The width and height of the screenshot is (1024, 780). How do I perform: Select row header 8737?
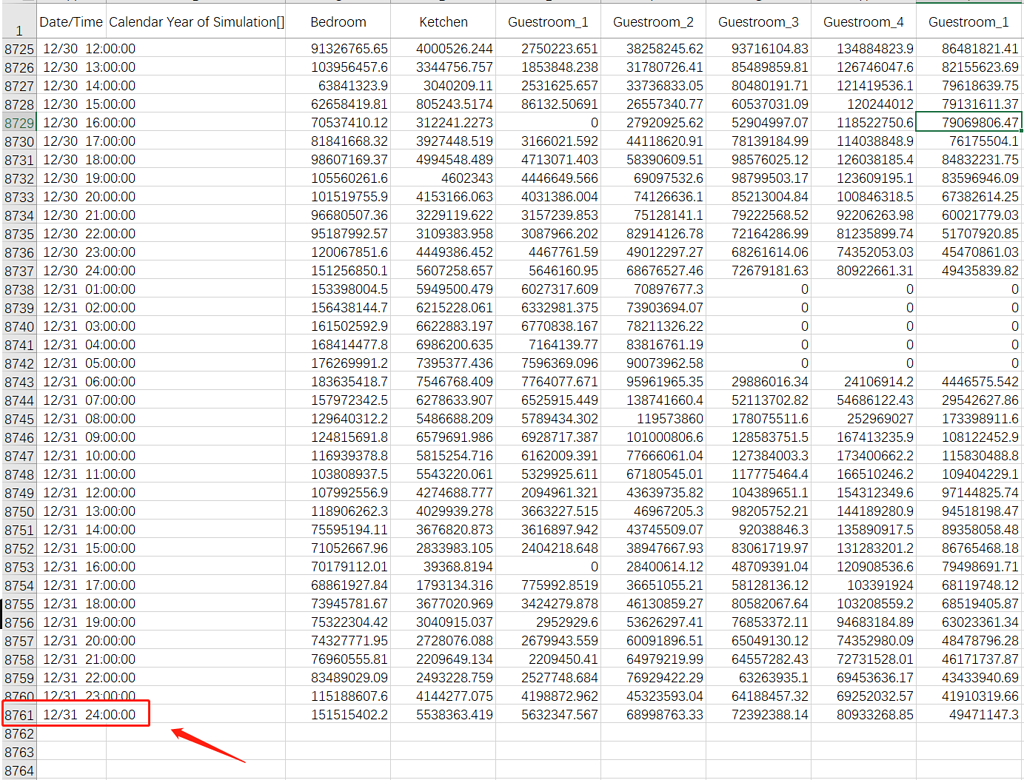18,271
